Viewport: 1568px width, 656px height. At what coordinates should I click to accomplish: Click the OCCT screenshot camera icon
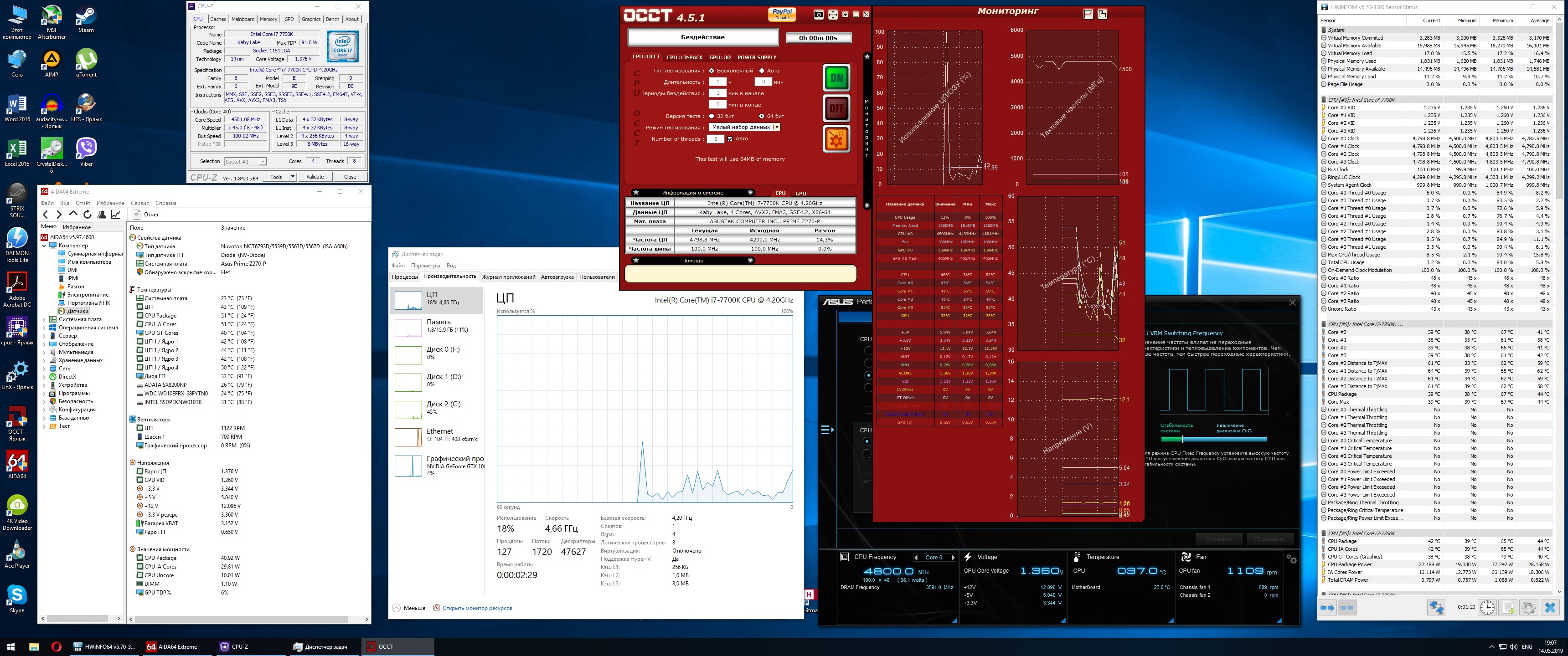(x=819, y=15)
